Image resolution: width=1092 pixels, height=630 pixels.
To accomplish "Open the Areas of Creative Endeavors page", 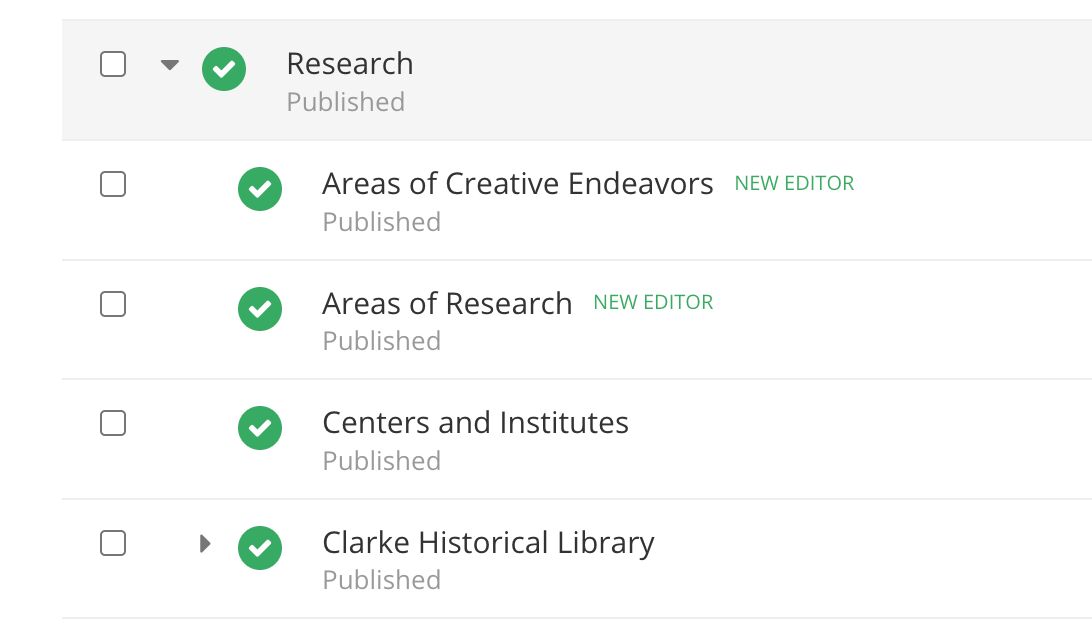I will coord(517,184).
